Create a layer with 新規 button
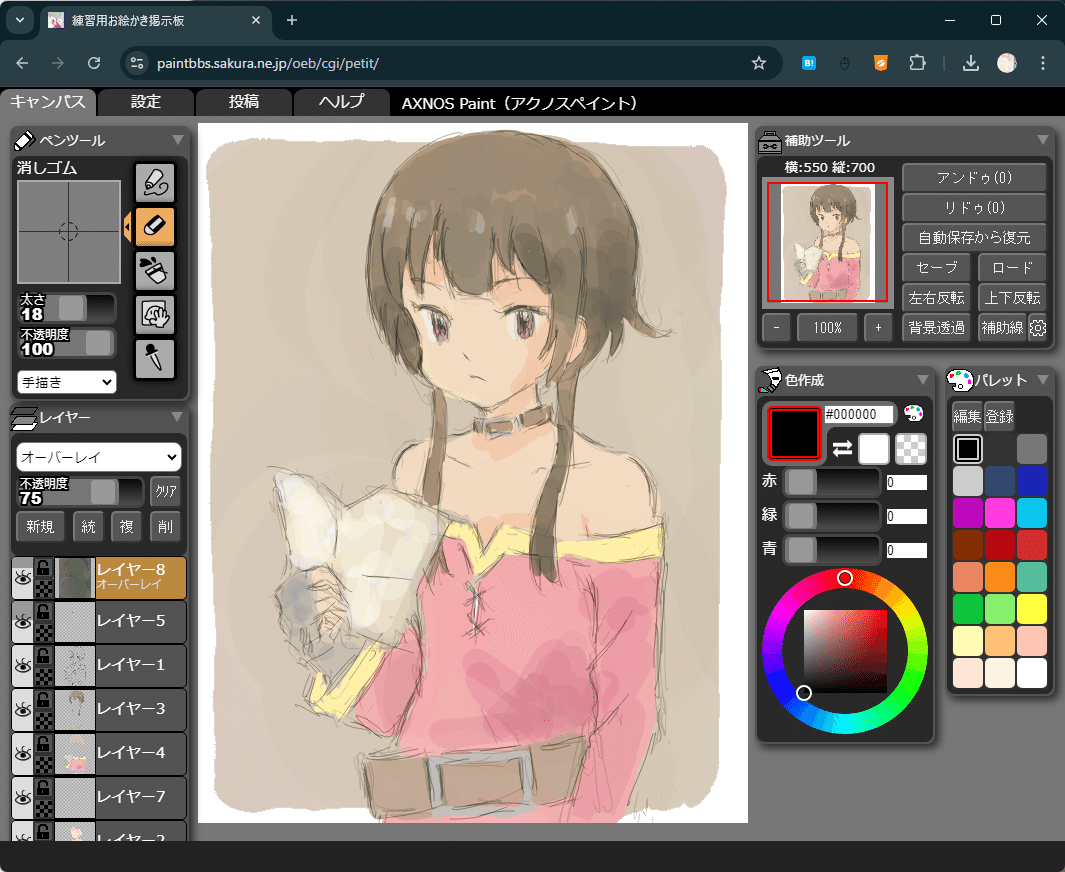This screenshot has width=1065, height=872. (x=40, y=526)
